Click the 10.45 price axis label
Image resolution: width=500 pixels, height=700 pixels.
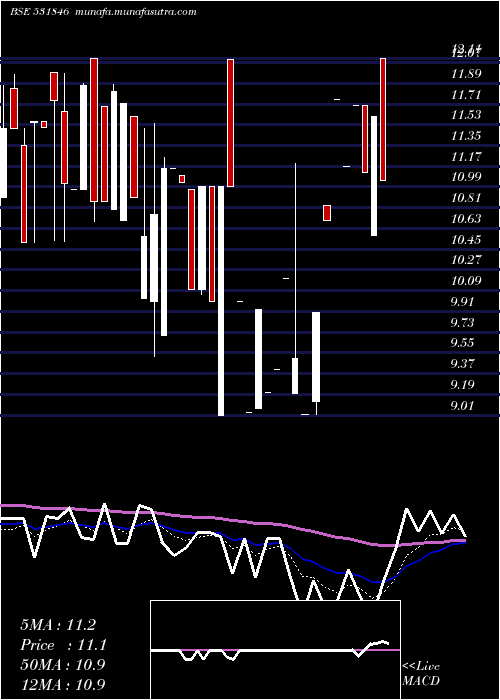pos(466,240)
